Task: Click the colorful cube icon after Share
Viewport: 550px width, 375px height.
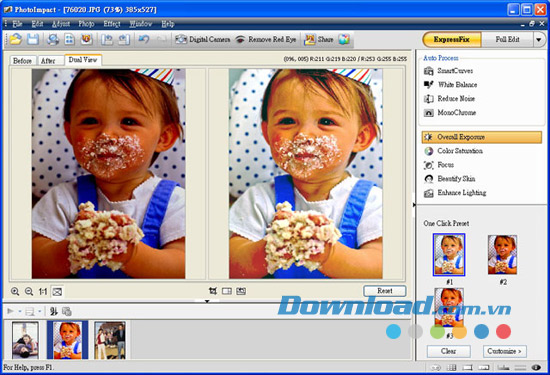Action: (344, 40)
